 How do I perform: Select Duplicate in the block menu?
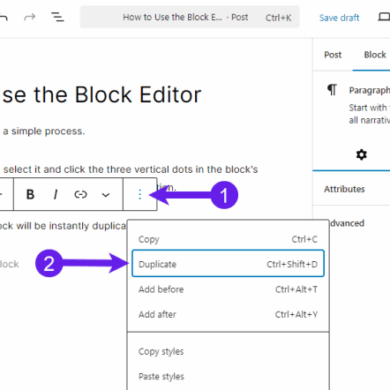(x=228, y=264)
